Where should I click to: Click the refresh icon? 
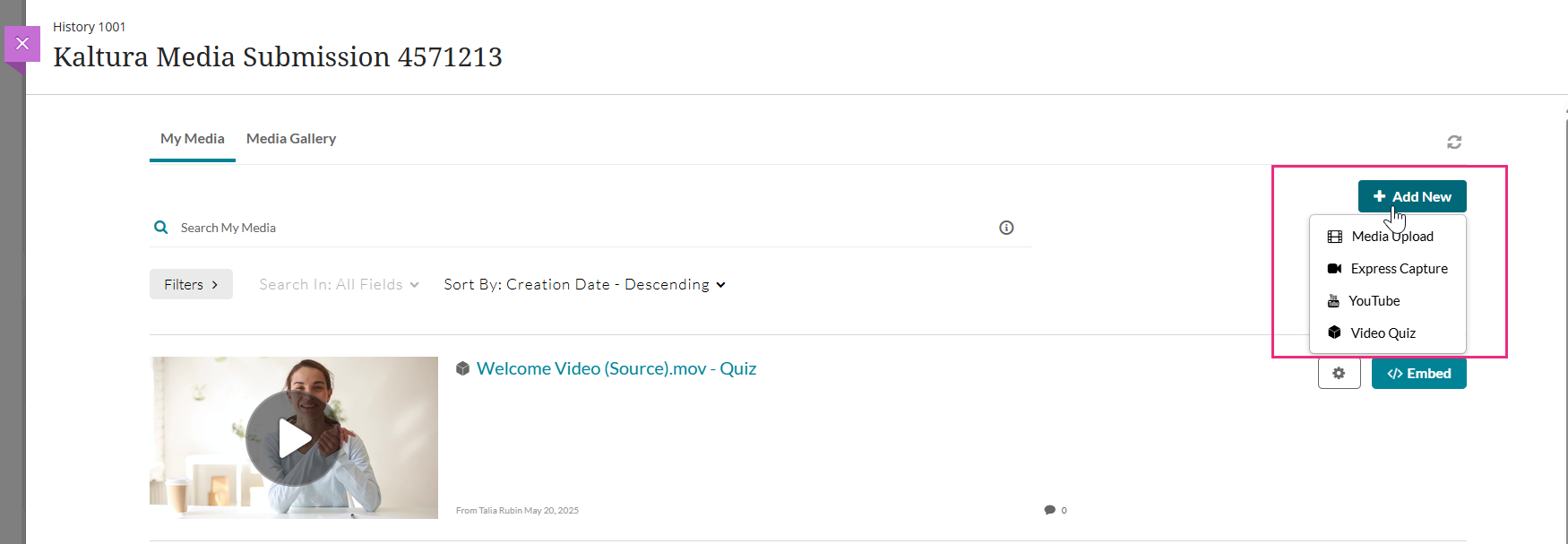pyautogui.click(x=1453, y=142)
